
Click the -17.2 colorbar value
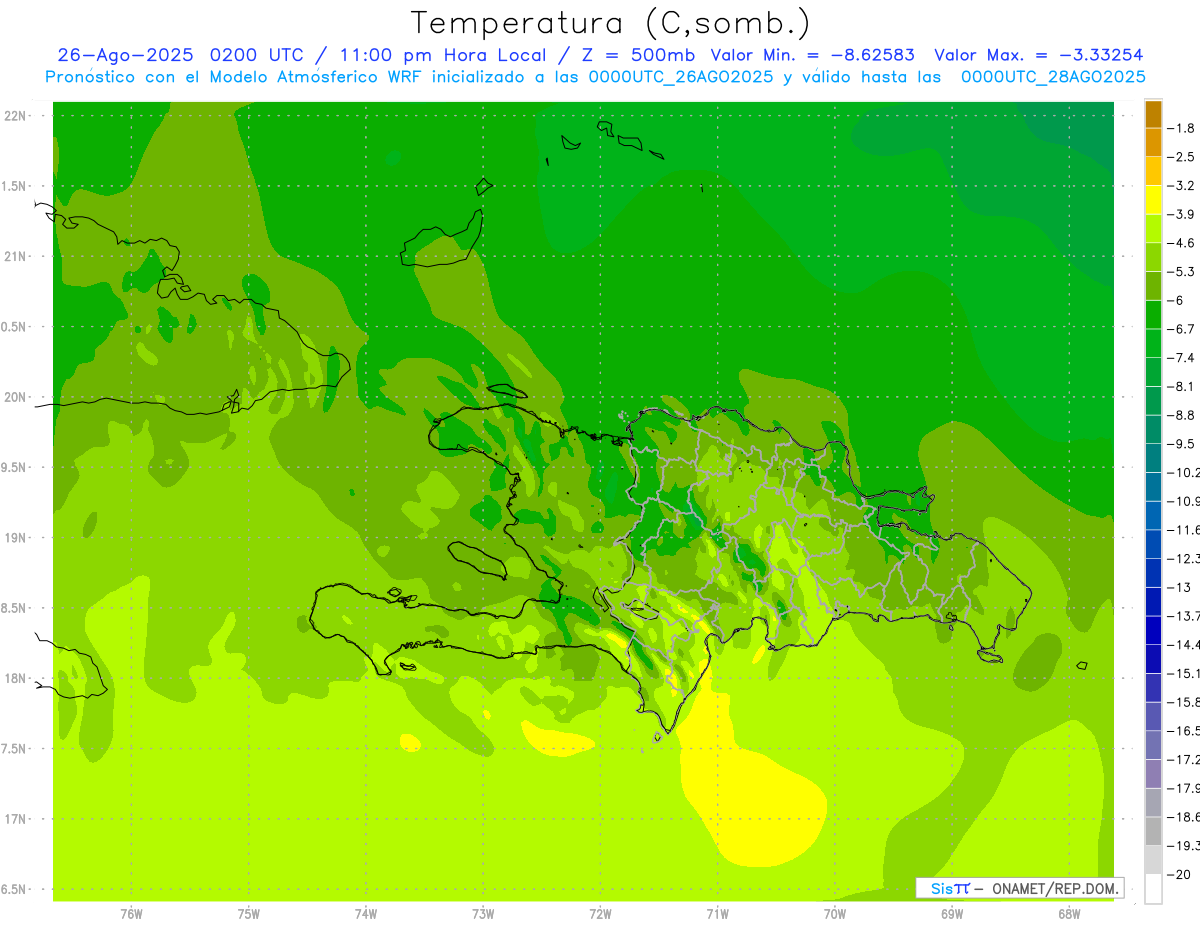pos(1184,759)
